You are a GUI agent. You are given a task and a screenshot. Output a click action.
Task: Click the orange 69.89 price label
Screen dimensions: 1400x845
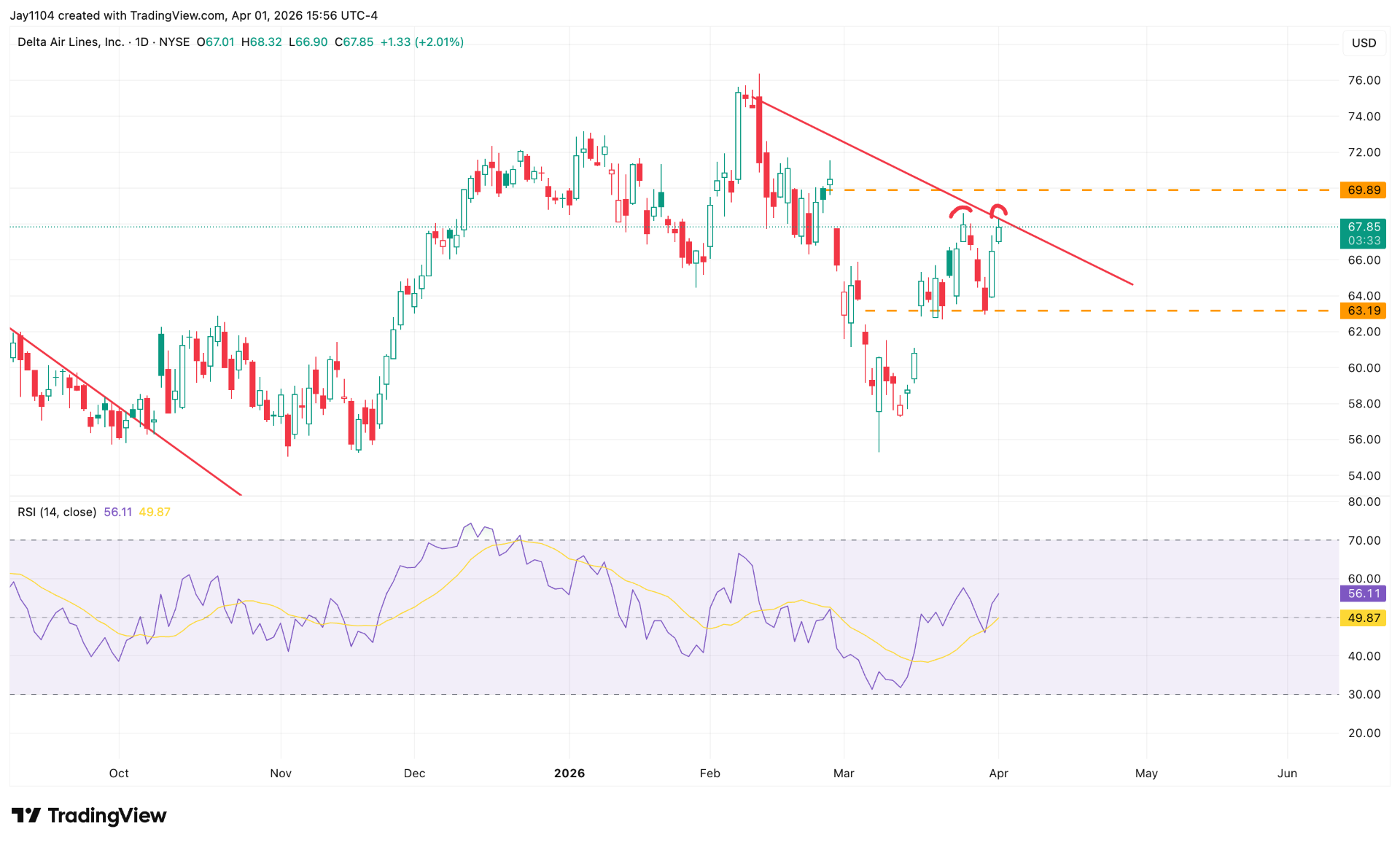pyautogui.click(x=1363, y=190)
